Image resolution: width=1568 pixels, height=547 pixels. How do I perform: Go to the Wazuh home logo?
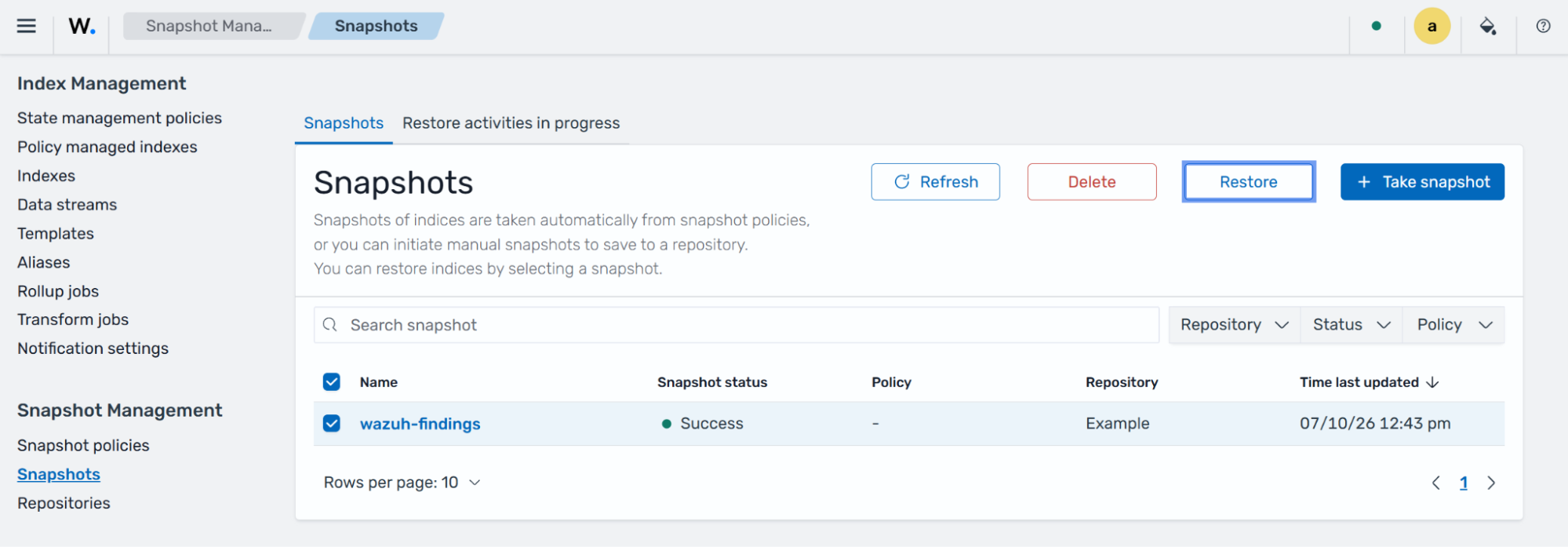point(82,26)
